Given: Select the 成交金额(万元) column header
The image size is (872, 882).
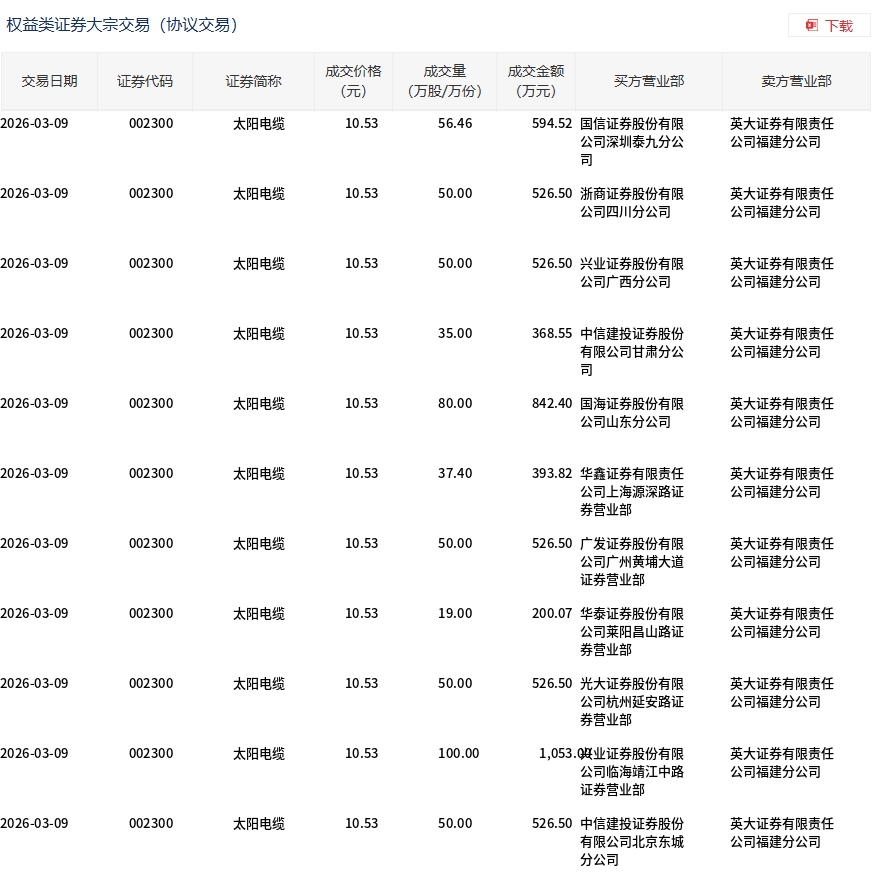Looking at the screenshot, I should point(536,82).
